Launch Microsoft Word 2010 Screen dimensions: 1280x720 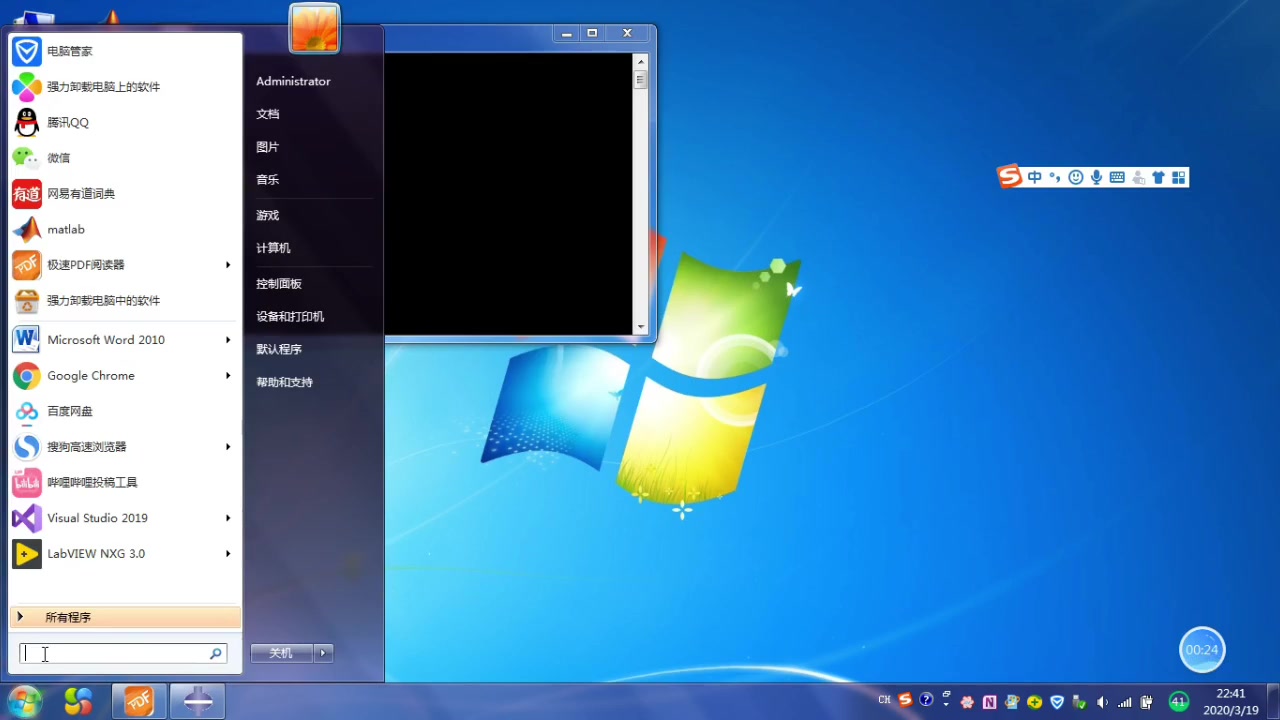pos(125,340)
